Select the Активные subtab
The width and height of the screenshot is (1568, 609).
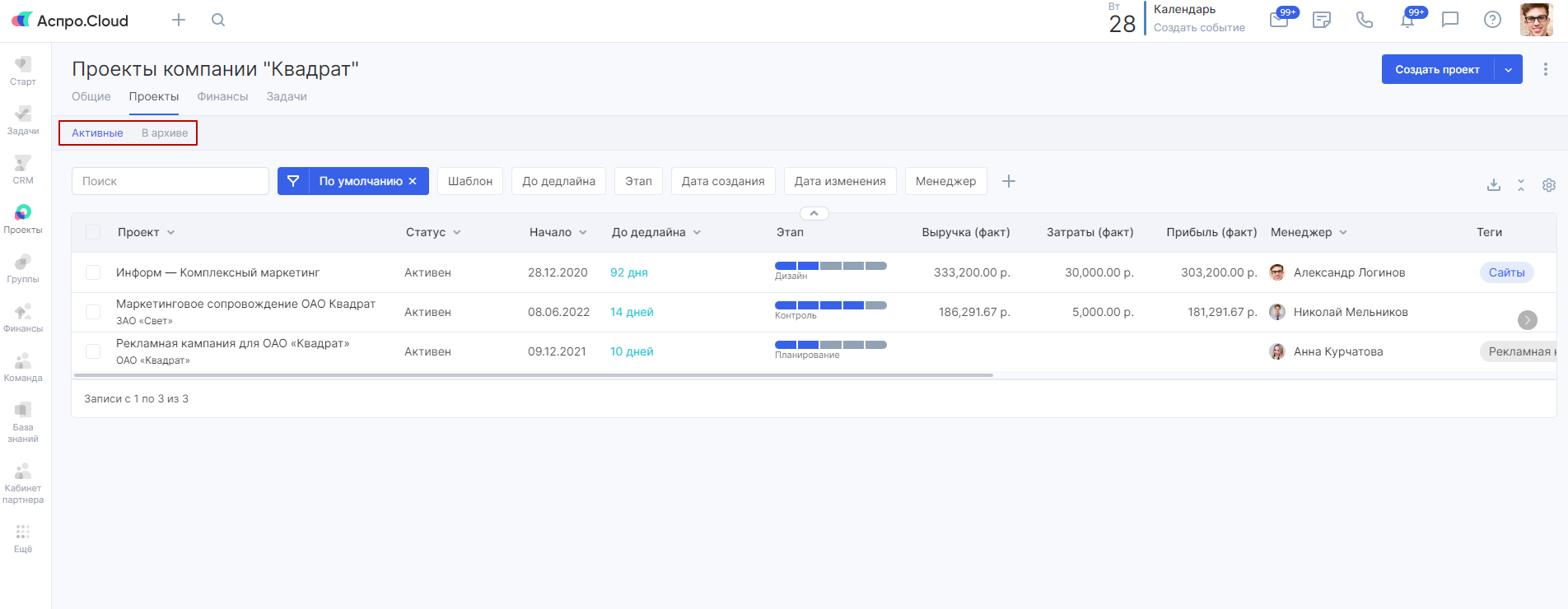(x=97, y=132)
